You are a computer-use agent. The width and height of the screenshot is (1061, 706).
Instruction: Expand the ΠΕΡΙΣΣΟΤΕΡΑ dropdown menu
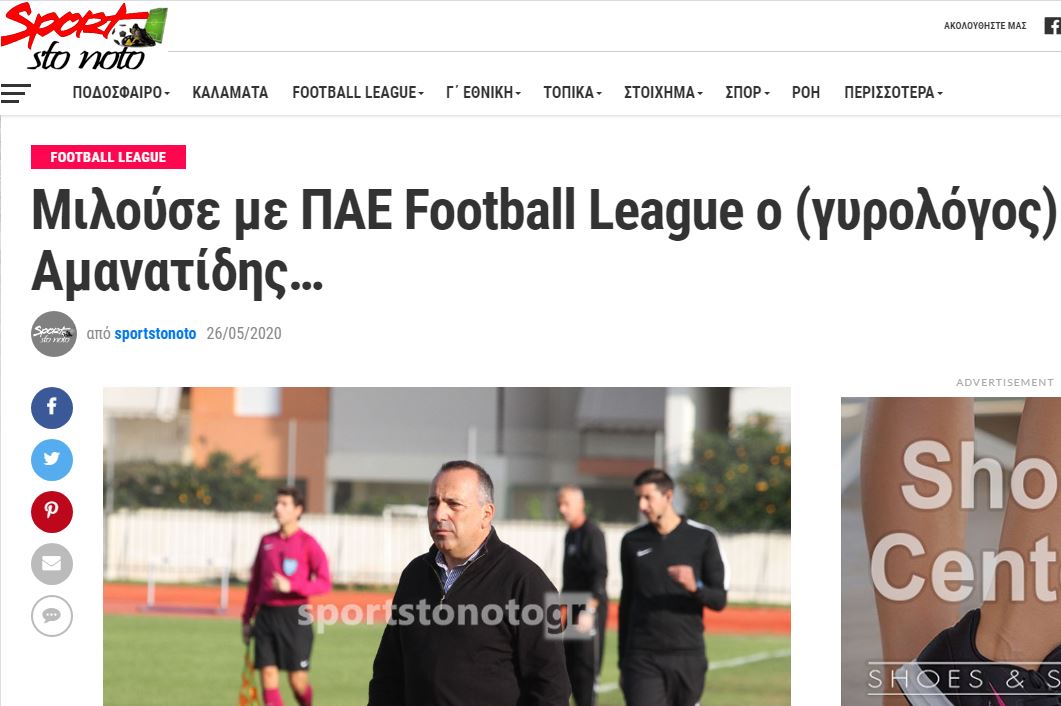click(x=893, y=93)
